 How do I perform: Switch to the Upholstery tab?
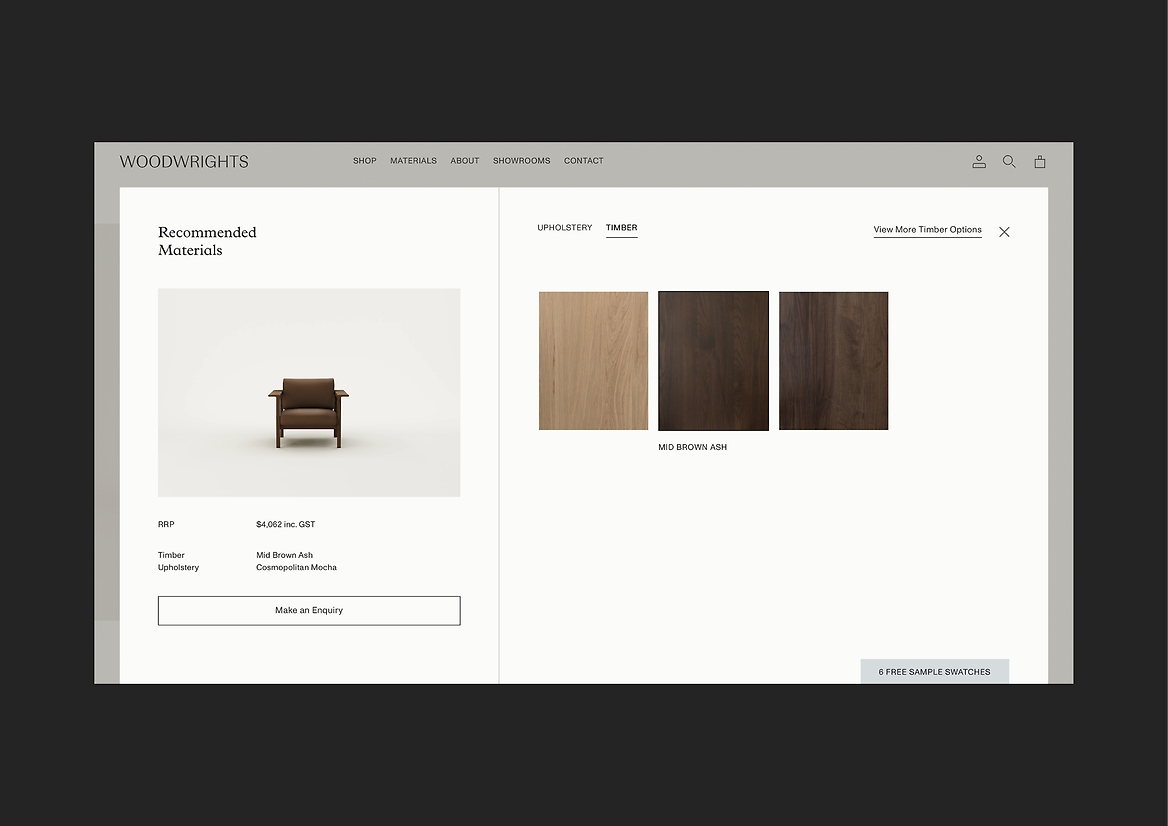(565, 228)
